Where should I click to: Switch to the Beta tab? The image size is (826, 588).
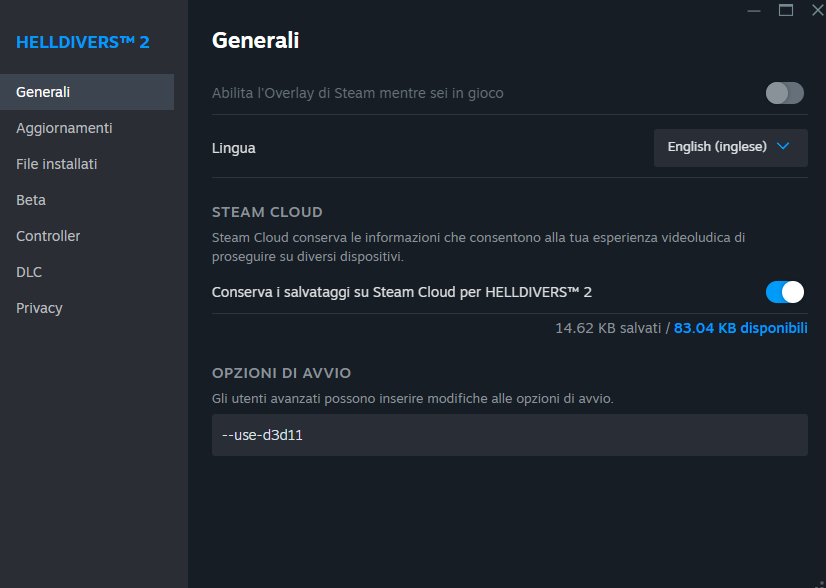click(x=31, y=200)
